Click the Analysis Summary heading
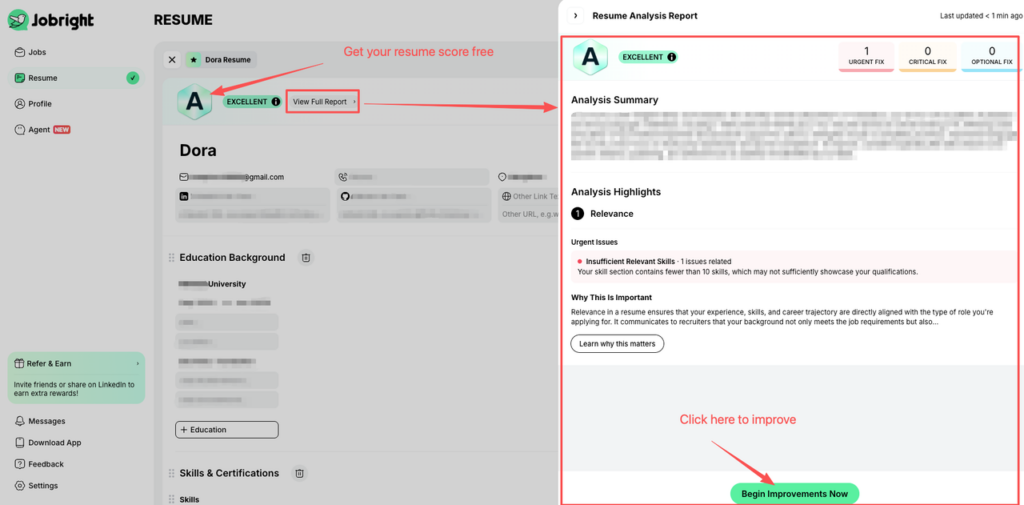The height and width of the screenshot is (505, 1024). click(x=615, y=100)
